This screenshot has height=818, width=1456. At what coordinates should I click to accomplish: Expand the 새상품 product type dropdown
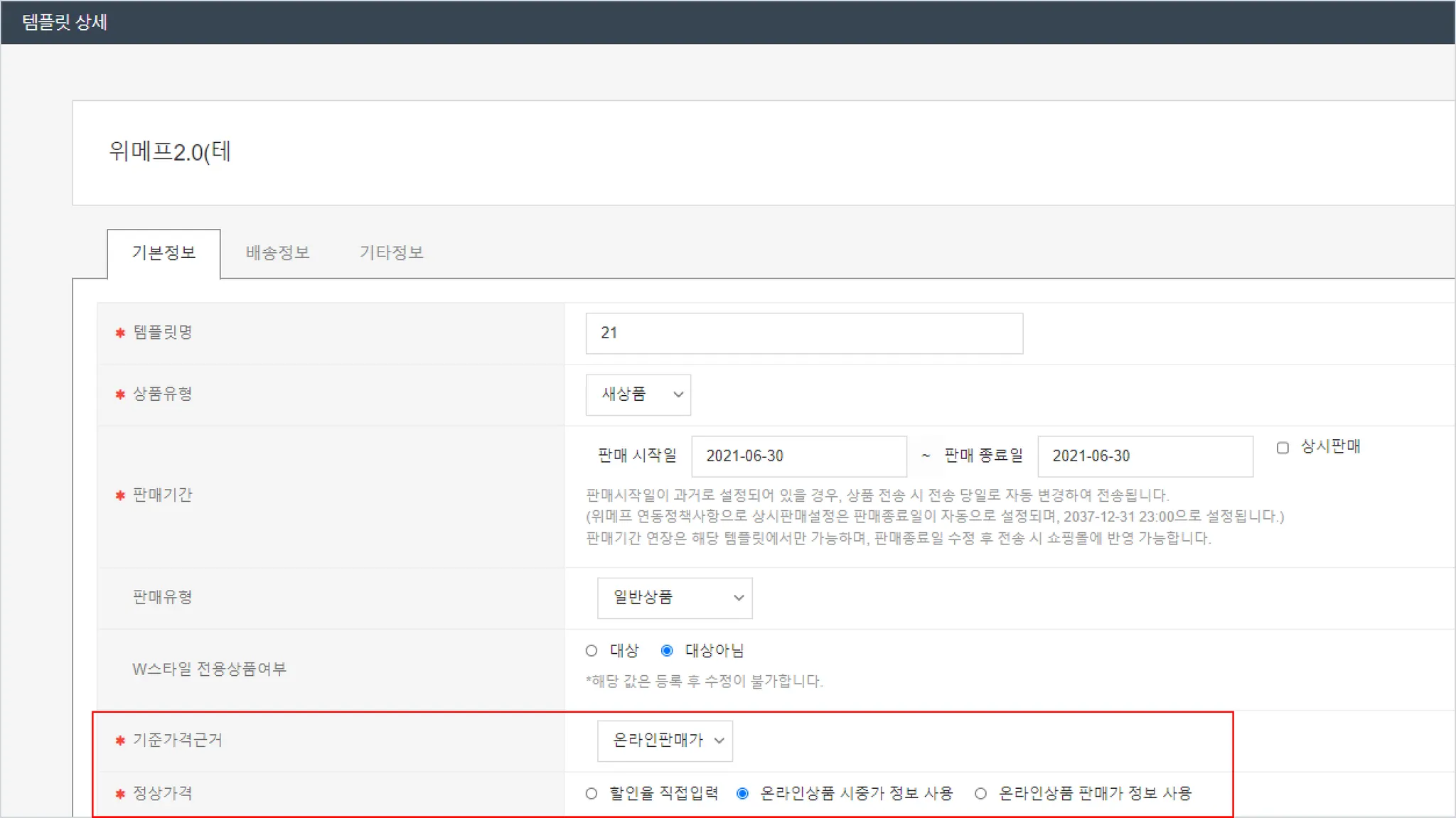click(637, 394)
